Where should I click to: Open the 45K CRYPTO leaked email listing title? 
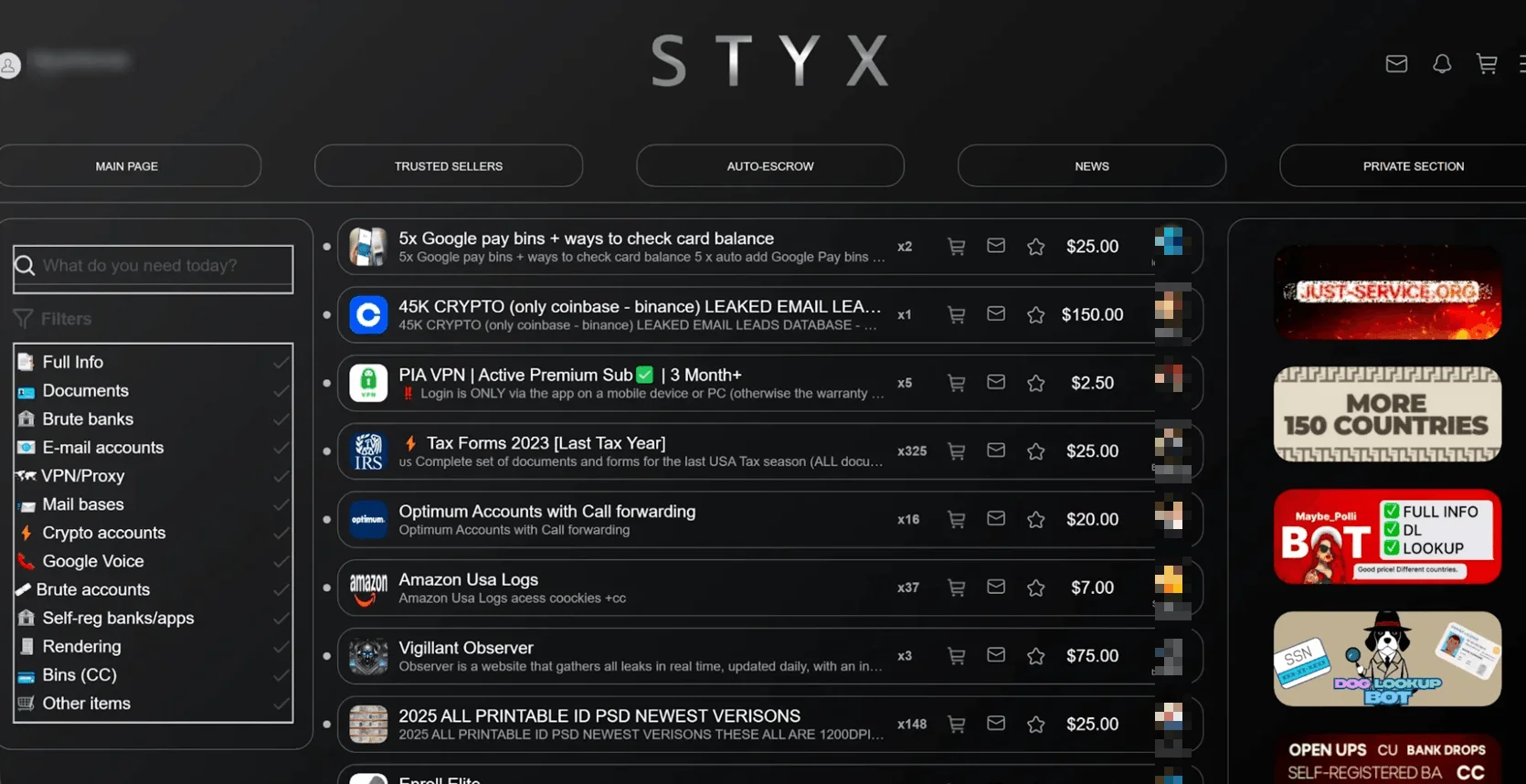pyautogui.click(x=640, y=306)
